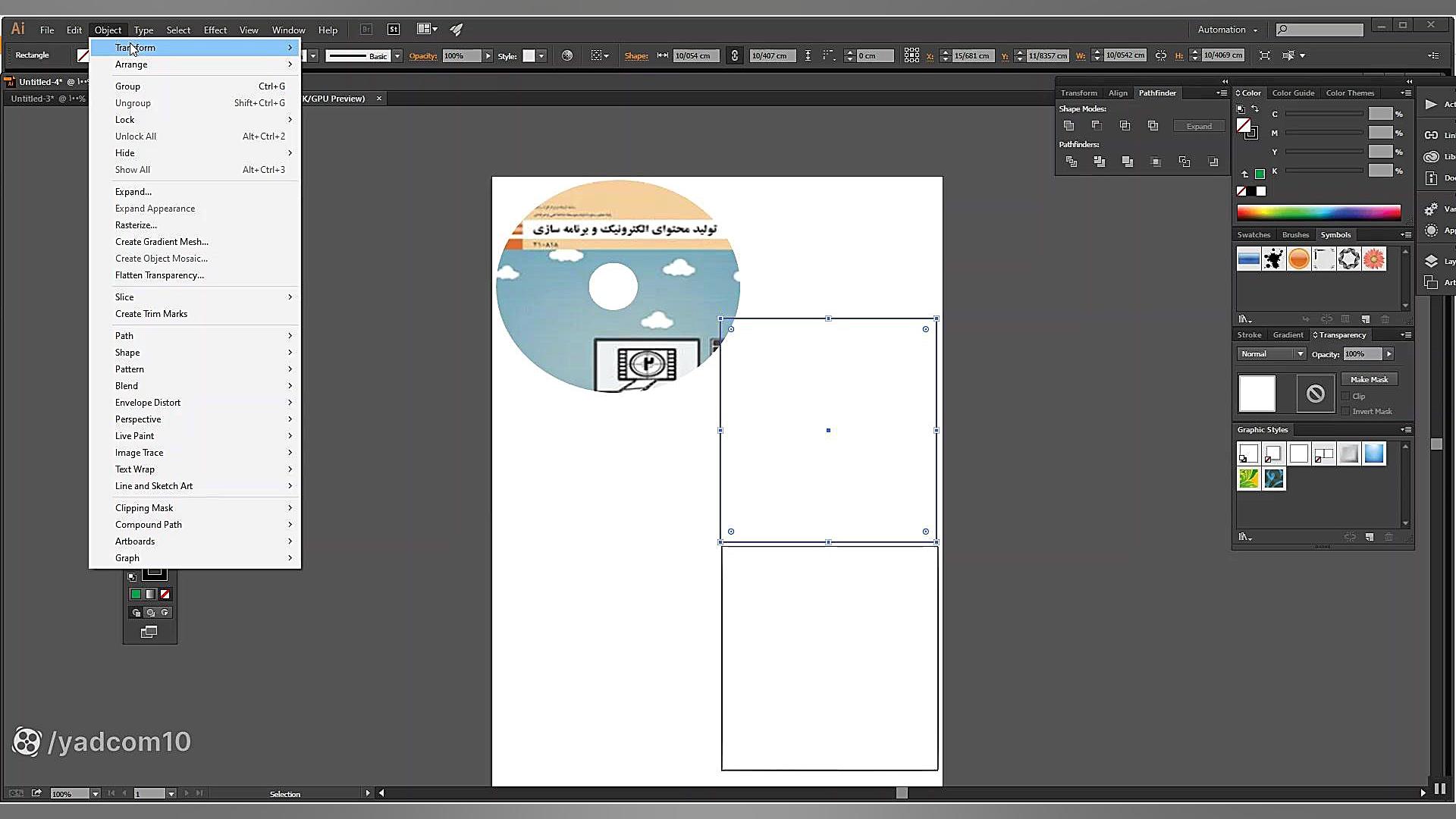This screenshot has width=1456, height=819.
Task: Swap fill and stroke in Color panel
Action: pos(1255,109)
